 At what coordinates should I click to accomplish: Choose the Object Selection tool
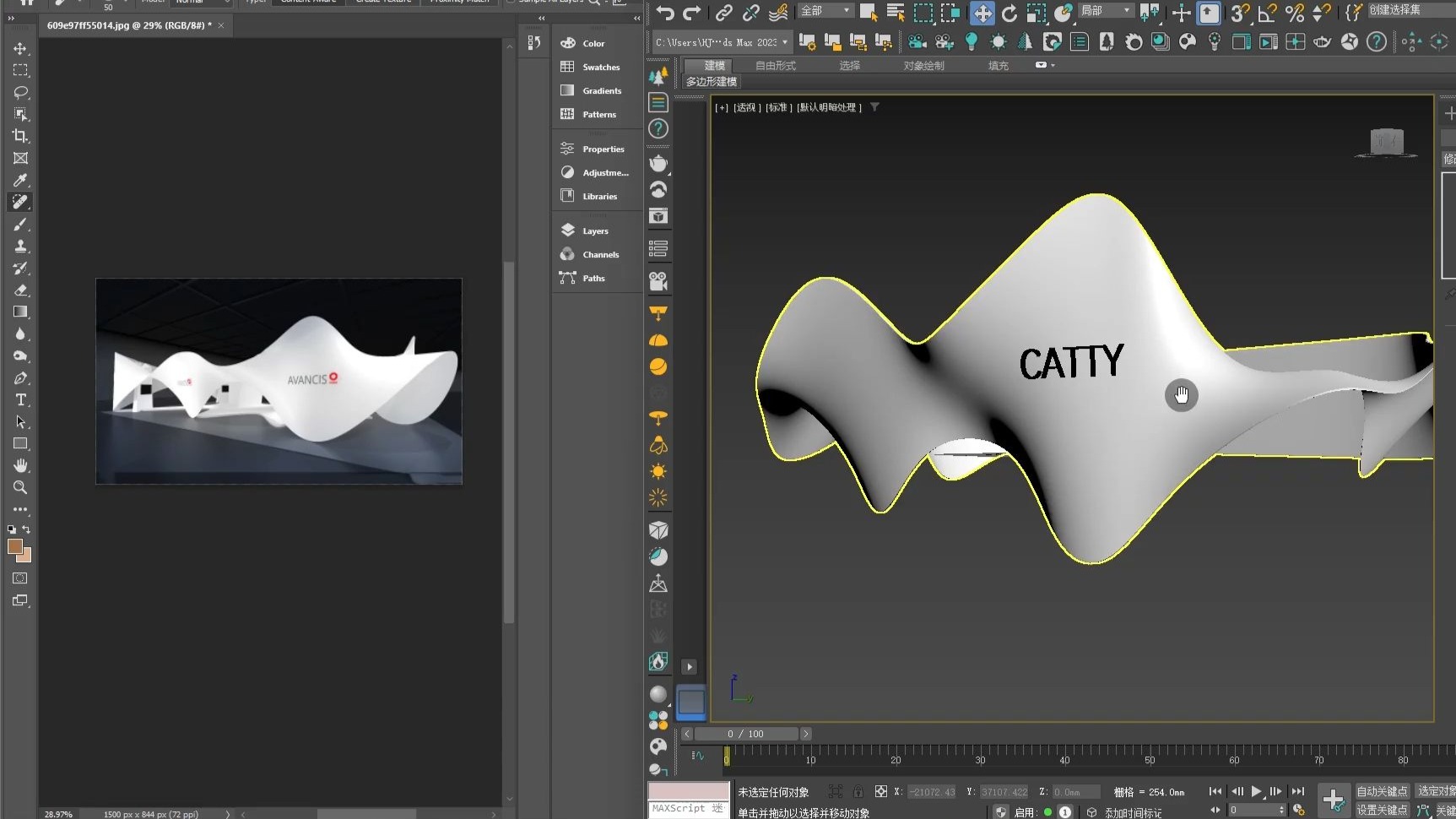click(x=20, y=115)
